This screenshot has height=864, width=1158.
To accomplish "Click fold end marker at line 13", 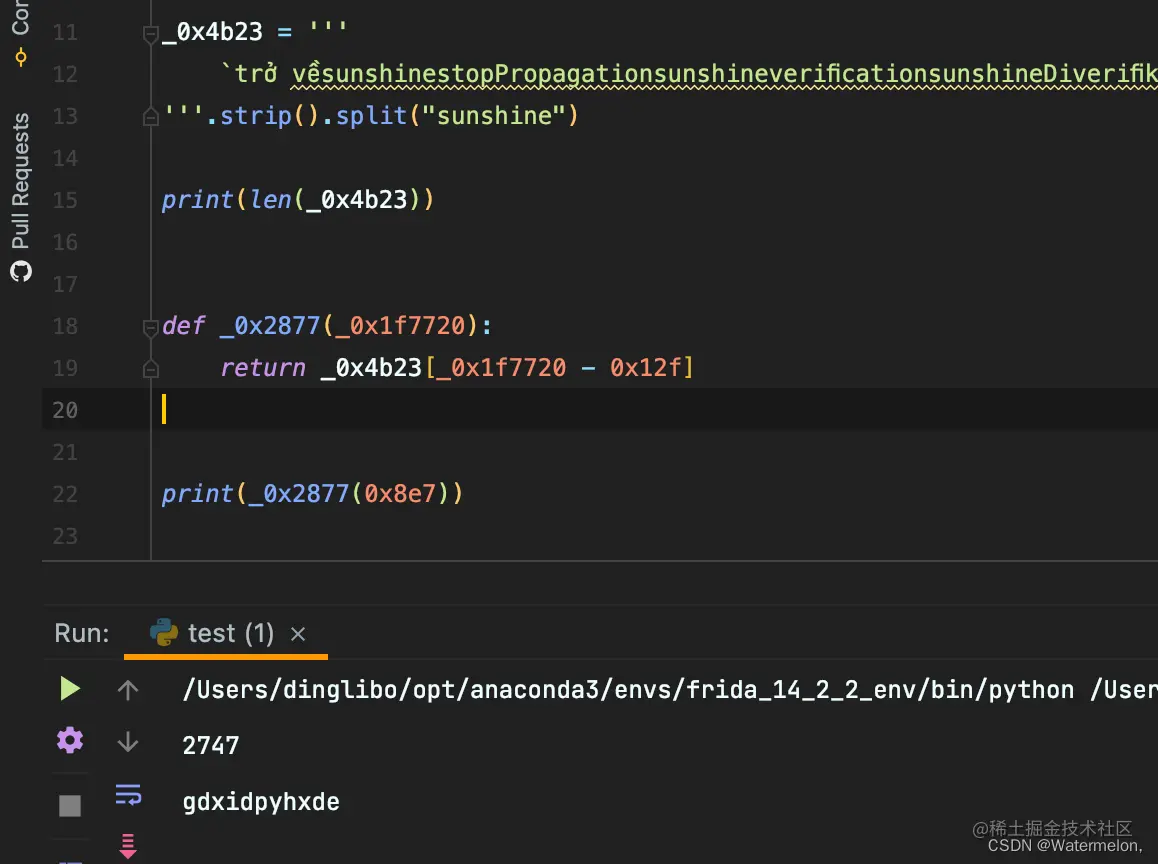I will pyautogui.click(x=151, y=117).
